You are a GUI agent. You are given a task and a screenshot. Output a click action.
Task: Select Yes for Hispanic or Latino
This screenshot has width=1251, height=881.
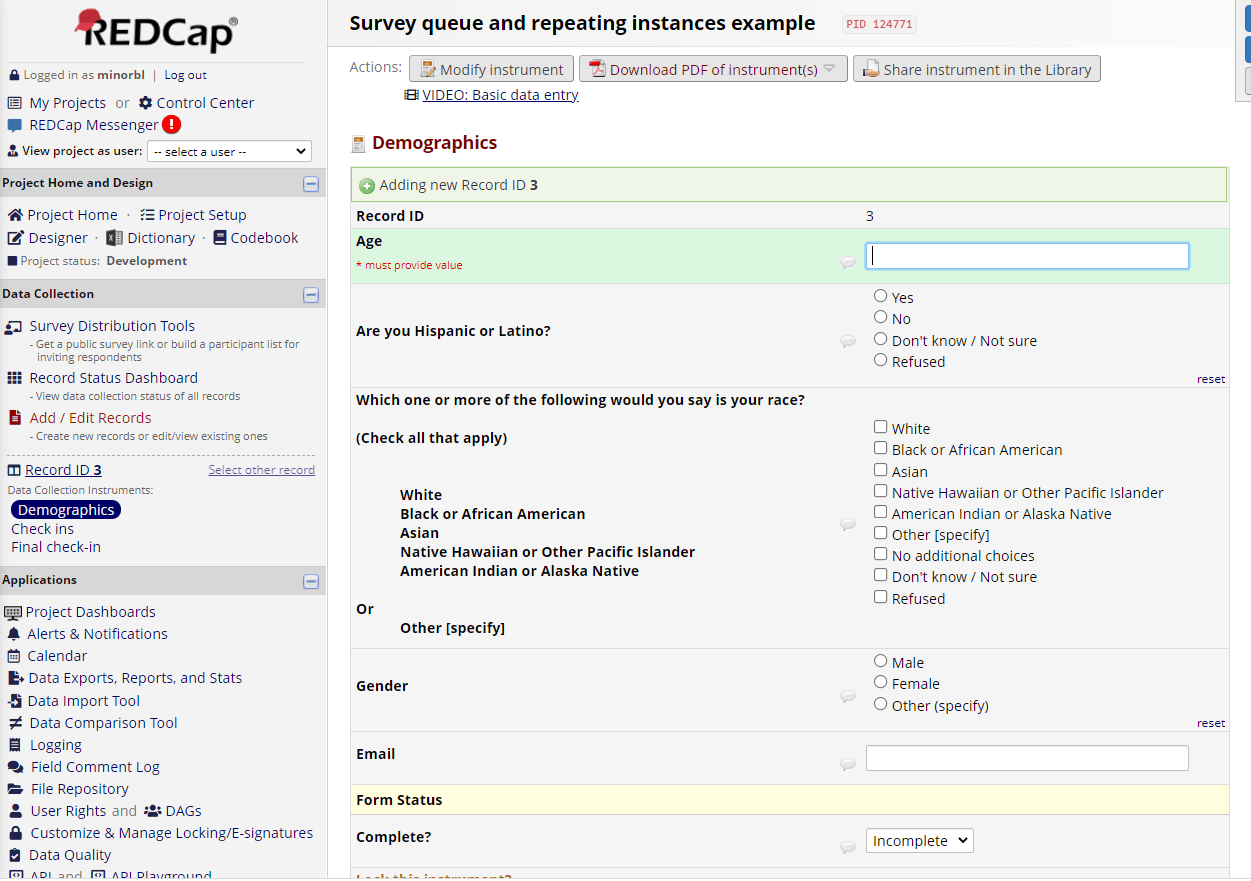[x=881, y=296]
